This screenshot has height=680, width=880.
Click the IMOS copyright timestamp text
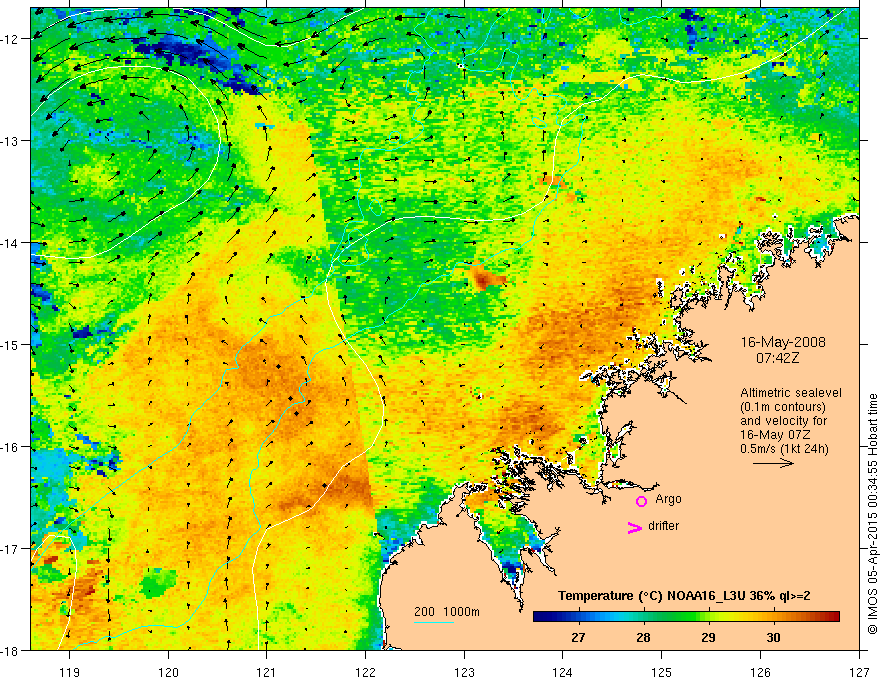click(x=872, y=513)
